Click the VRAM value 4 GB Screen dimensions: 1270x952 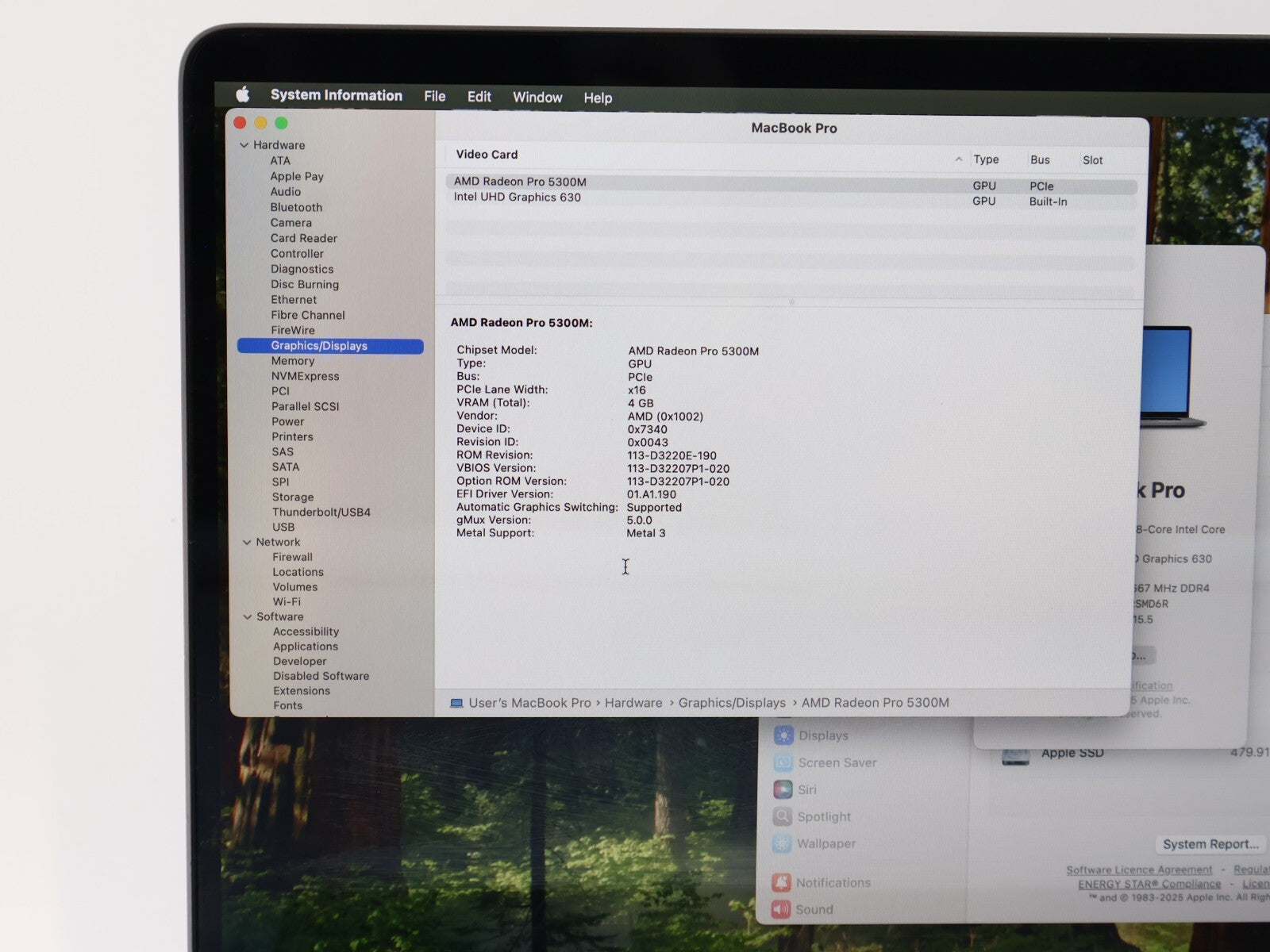coord(641,403)
